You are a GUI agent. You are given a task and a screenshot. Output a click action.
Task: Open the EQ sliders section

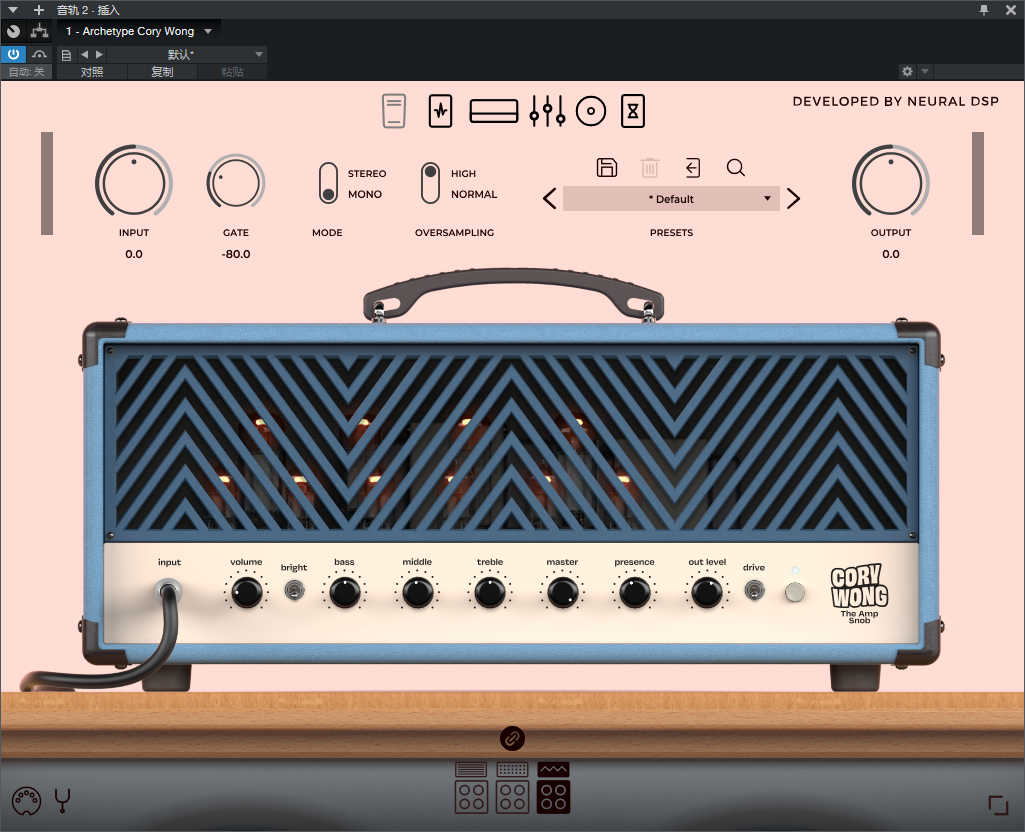547,111
